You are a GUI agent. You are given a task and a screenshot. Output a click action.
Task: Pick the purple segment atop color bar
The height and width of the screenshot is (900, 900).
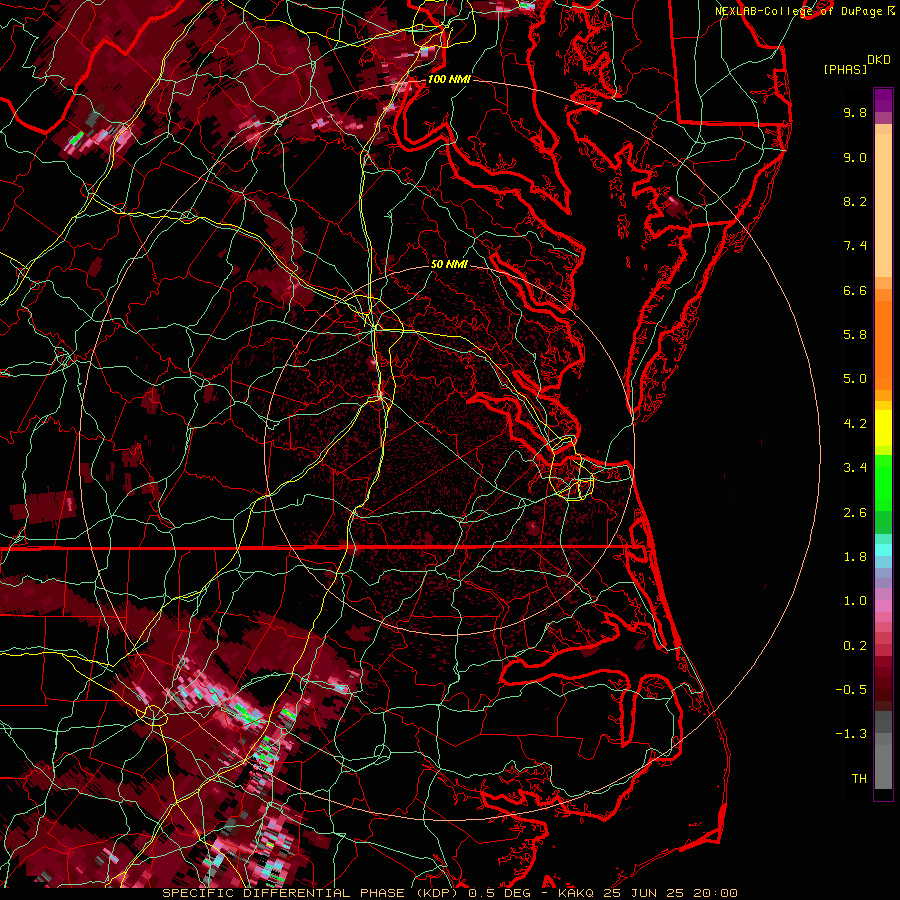click(883, 100)
